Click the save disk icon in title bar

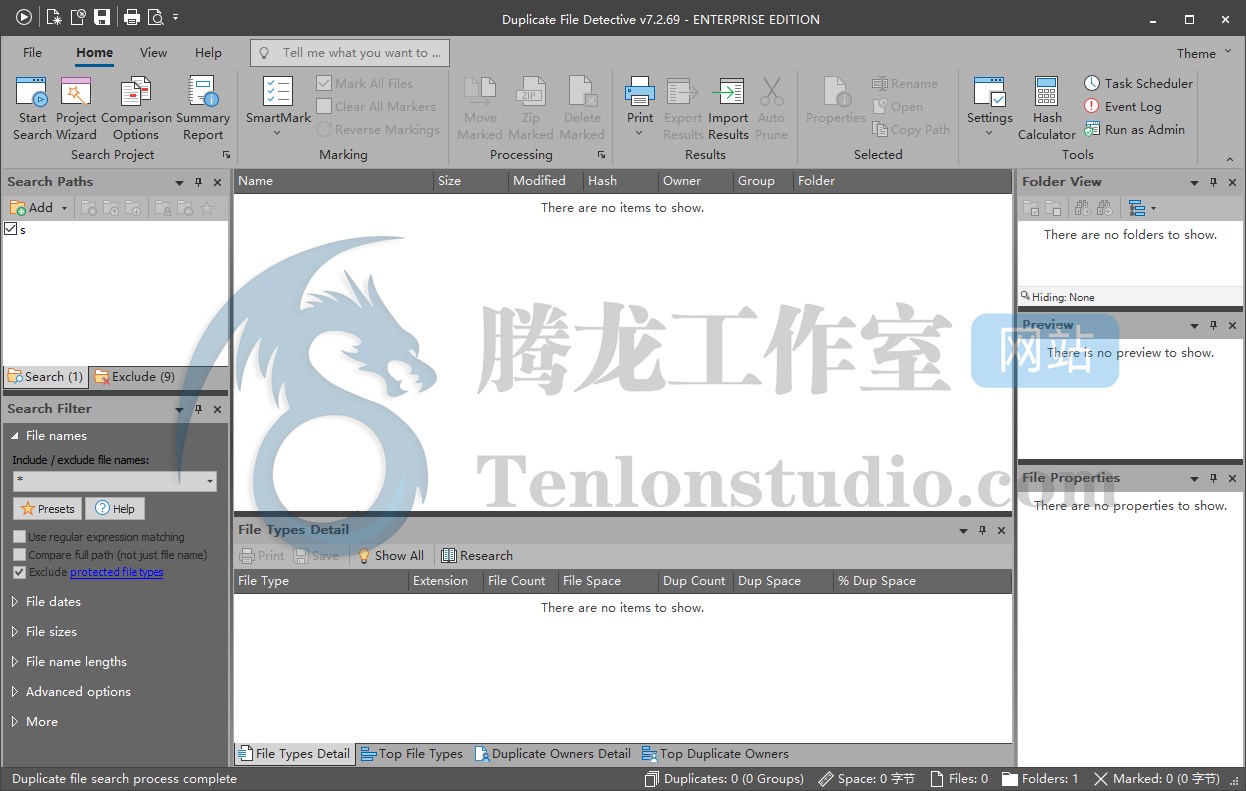(102, 16)
